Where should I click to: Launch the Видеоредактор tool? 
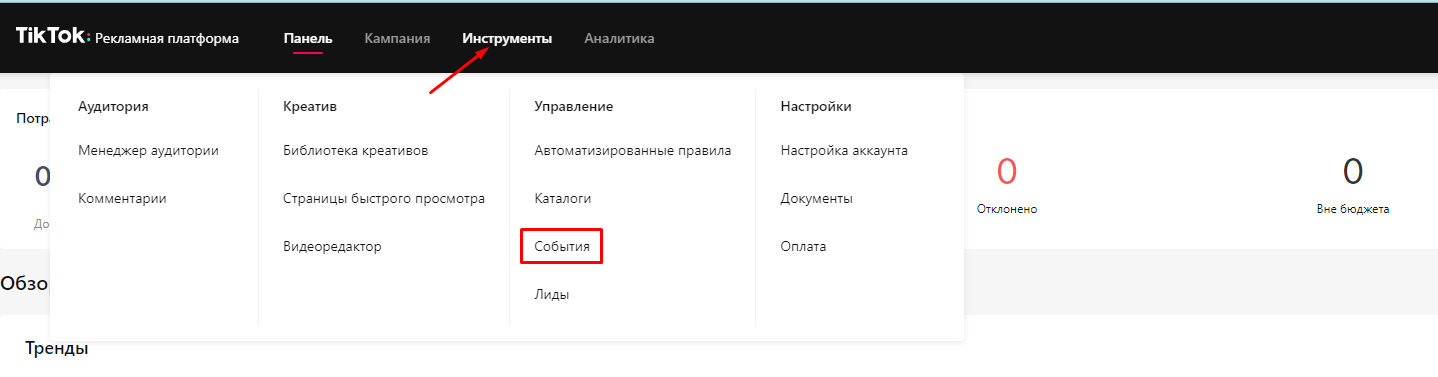(332, 246)
